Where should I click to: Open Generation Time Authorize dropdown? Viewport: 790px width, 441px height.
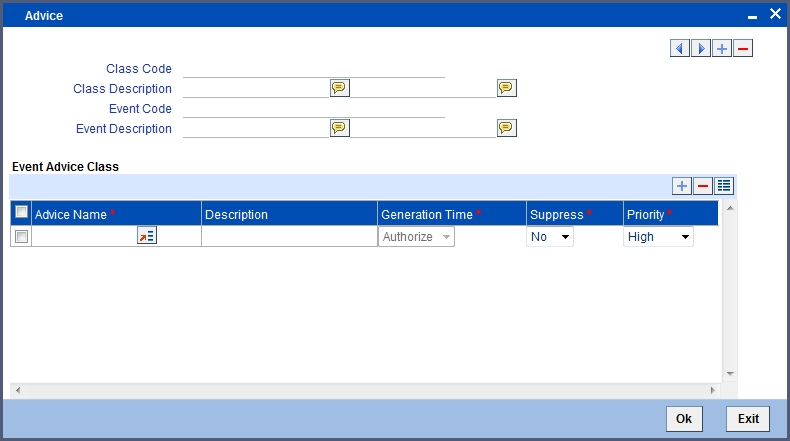point(416,236)
